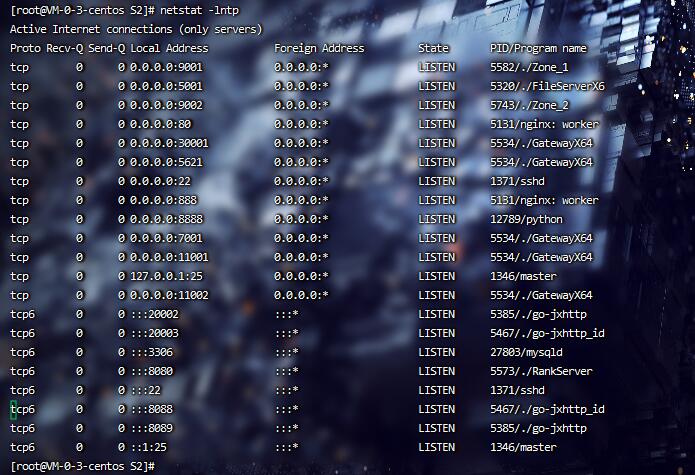
Task: Click the Proto column header
Action: coord(26,48)
